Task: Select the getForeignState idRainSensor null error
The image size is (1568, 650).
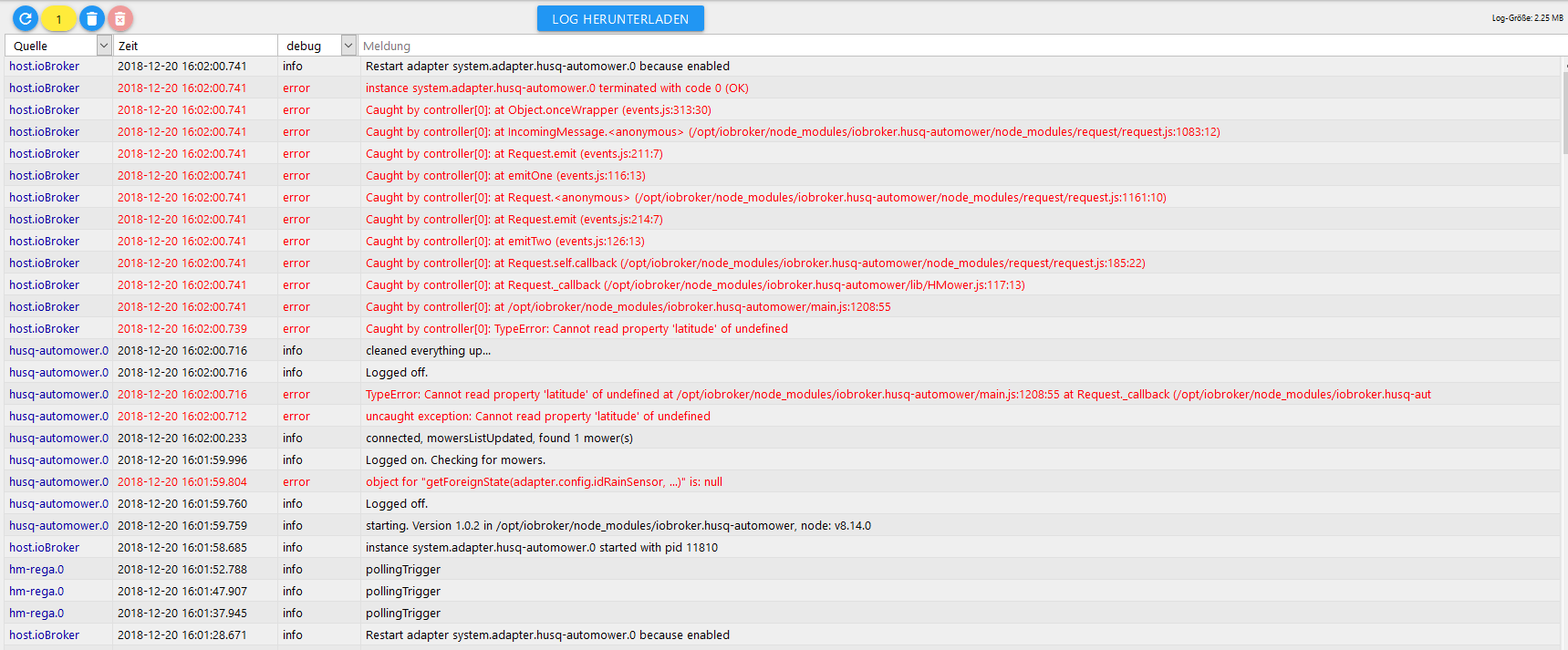Action: pos(544,482)
